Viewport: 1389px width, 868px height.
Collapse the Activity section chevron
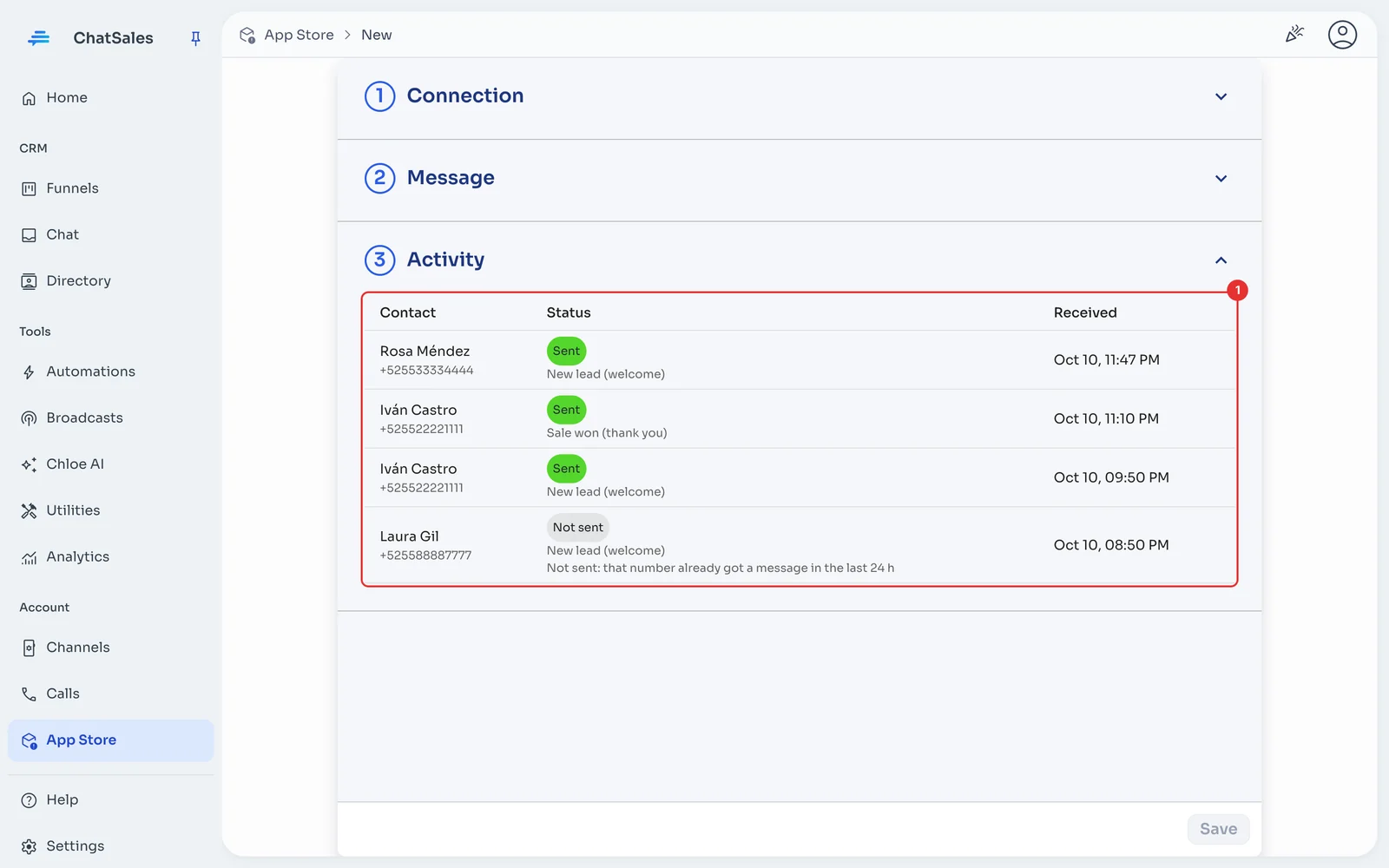coord(1221,260)
